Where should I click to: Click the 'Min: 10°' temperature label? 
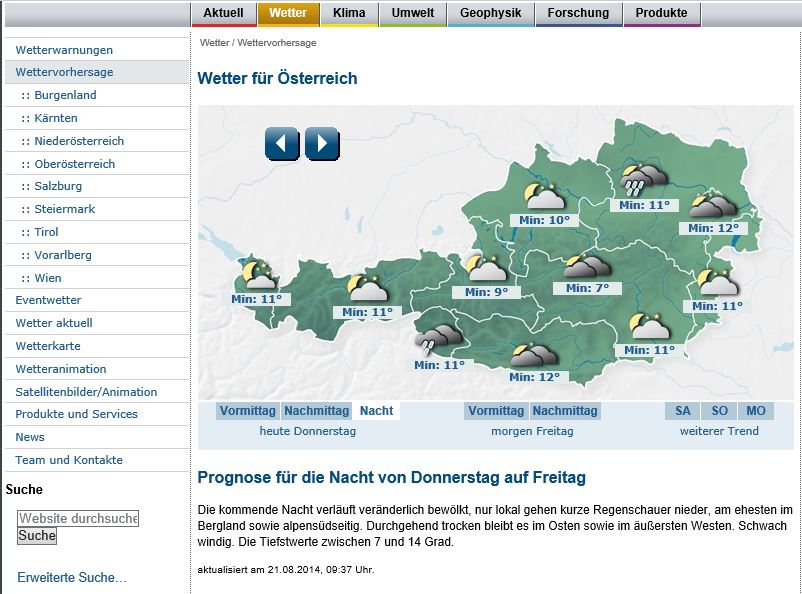point(544,221)
